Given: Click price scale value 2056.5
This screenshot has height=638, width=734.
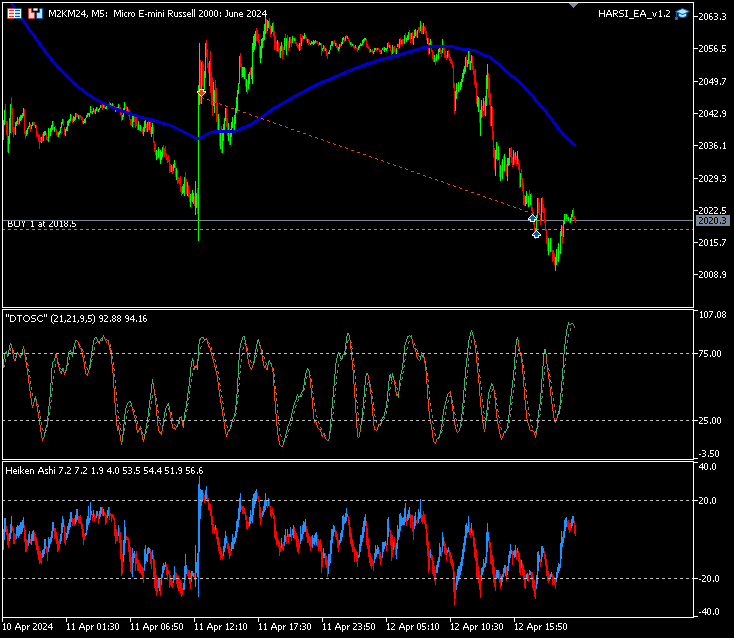Looking at the screenshot, I should click(712, 49).
